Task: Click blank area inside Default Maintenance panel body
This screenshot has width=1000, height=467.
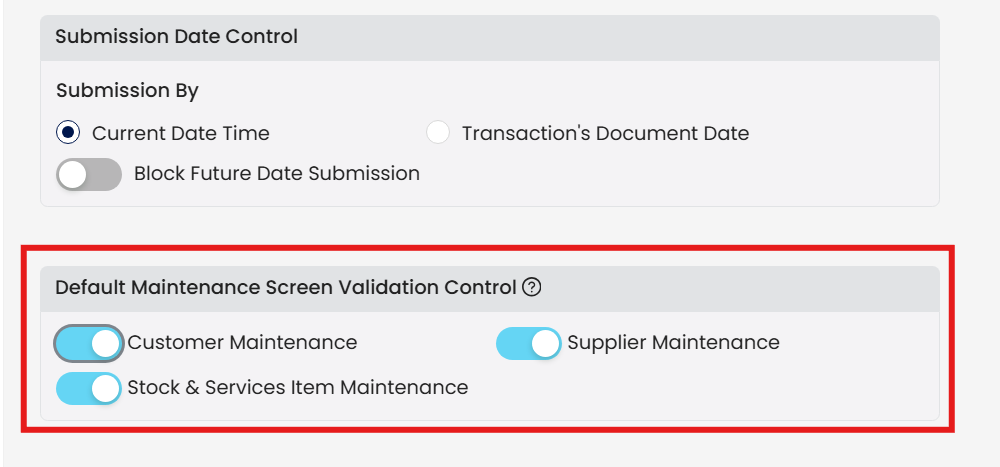Action: pyautogui.click(x=750, y=390)
